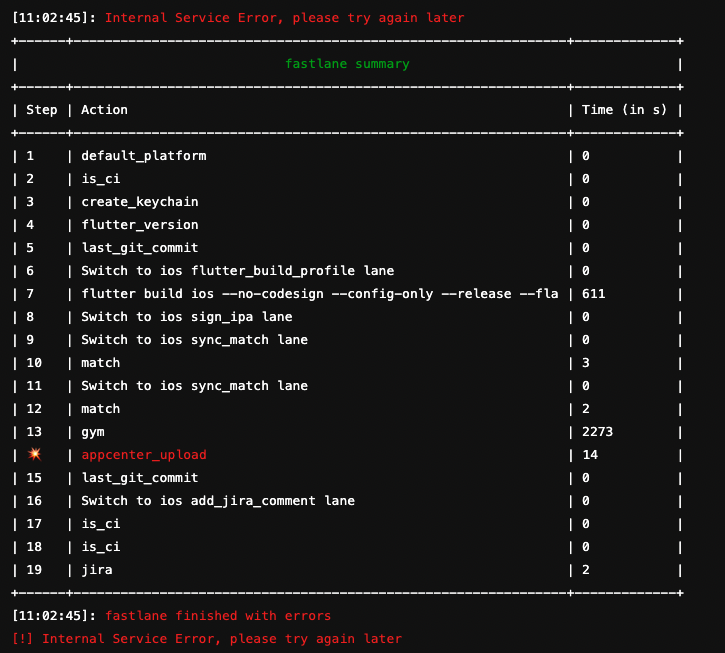The height and width of the screenshot is (653, 725).
Task: Click 'last_git_commit' in step 15
Action: [x=140, y=478]
